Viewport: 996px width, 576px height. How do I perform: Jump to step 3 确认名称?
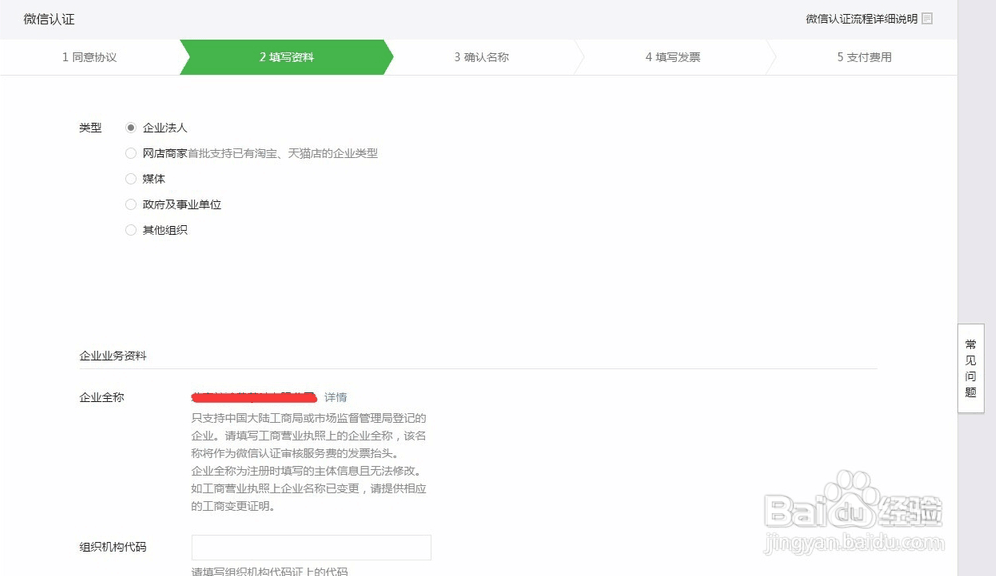484,57
